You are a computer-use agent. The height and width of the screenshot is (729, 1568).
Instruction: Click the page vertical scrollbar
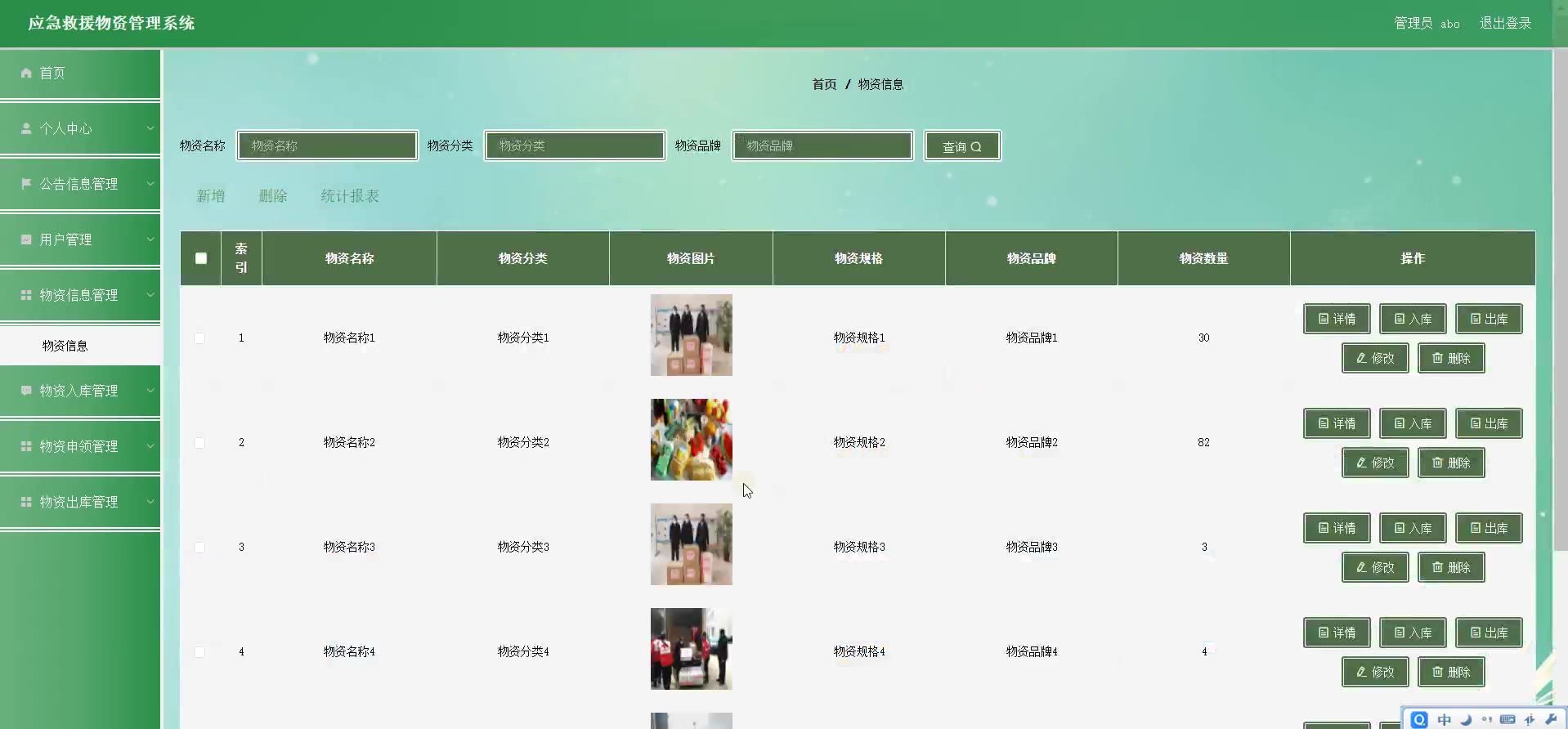1561,300
